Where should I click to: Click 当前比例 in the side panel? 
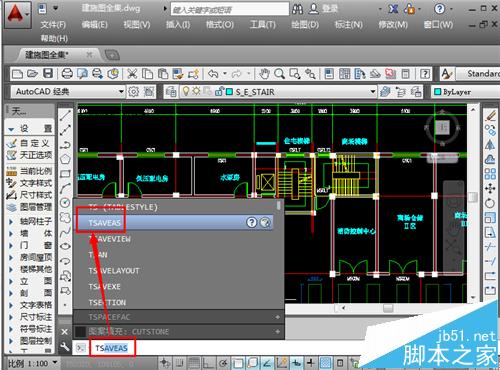36,171
